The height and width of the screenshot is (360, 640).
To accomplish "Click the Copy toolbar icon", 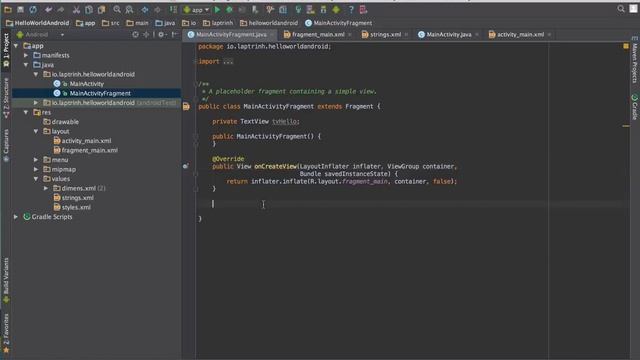I will 89,9.
